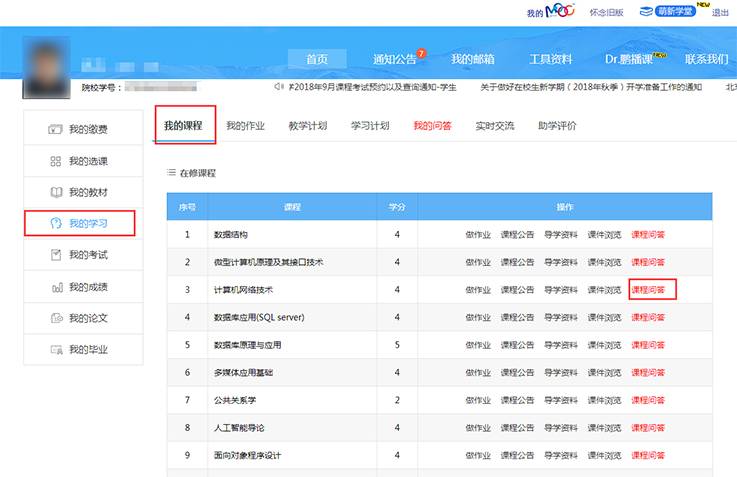Open 导学资料 for 面向对象程序设计
Screen dimensions: 737x477
point(561,455)
